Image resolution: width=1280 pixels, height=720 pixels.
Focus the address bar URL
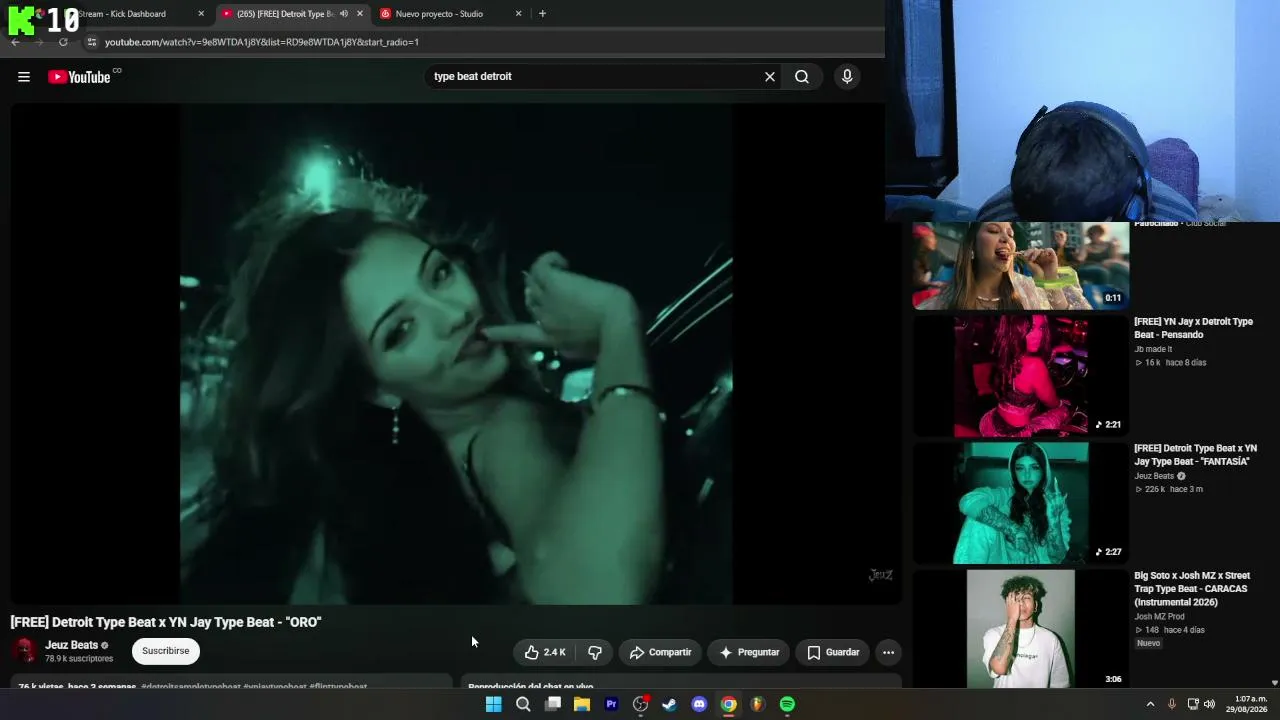(262, 42)
